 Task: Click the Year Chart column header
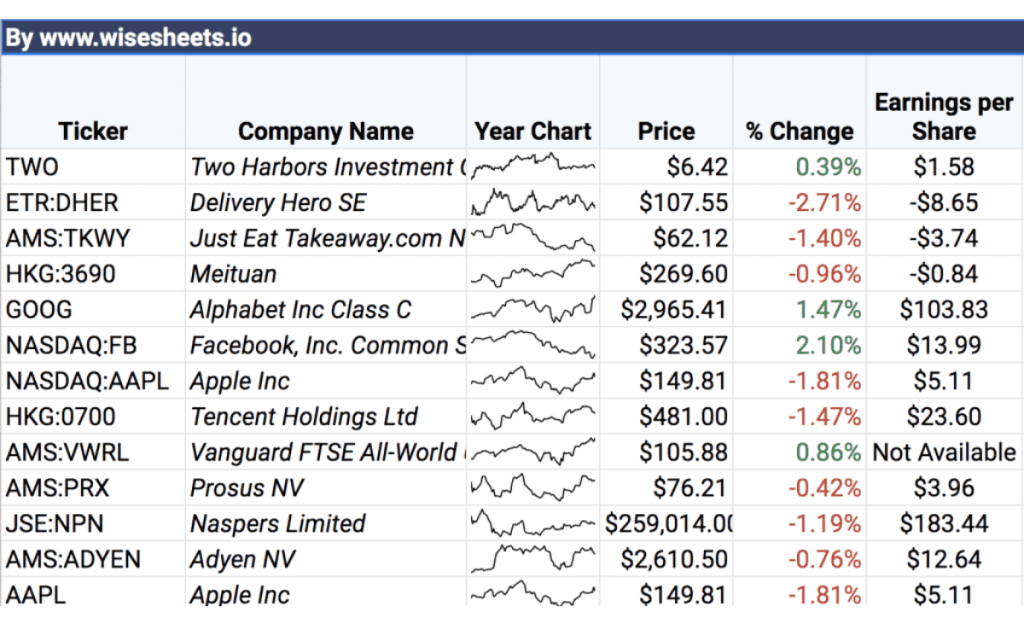click(x=533, y=131)
